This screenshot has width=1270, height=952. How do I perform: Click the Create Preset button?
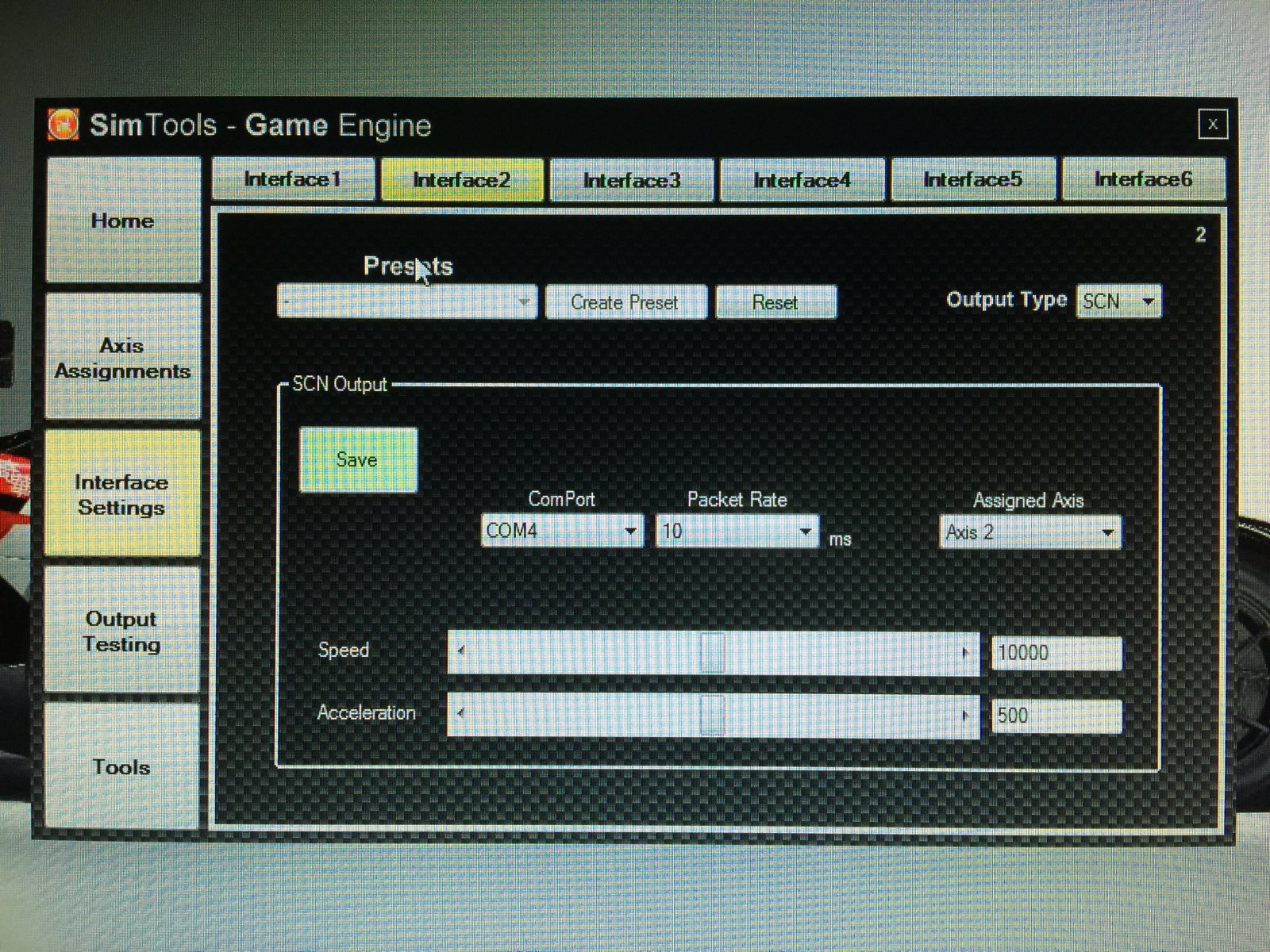coord(625,302)
